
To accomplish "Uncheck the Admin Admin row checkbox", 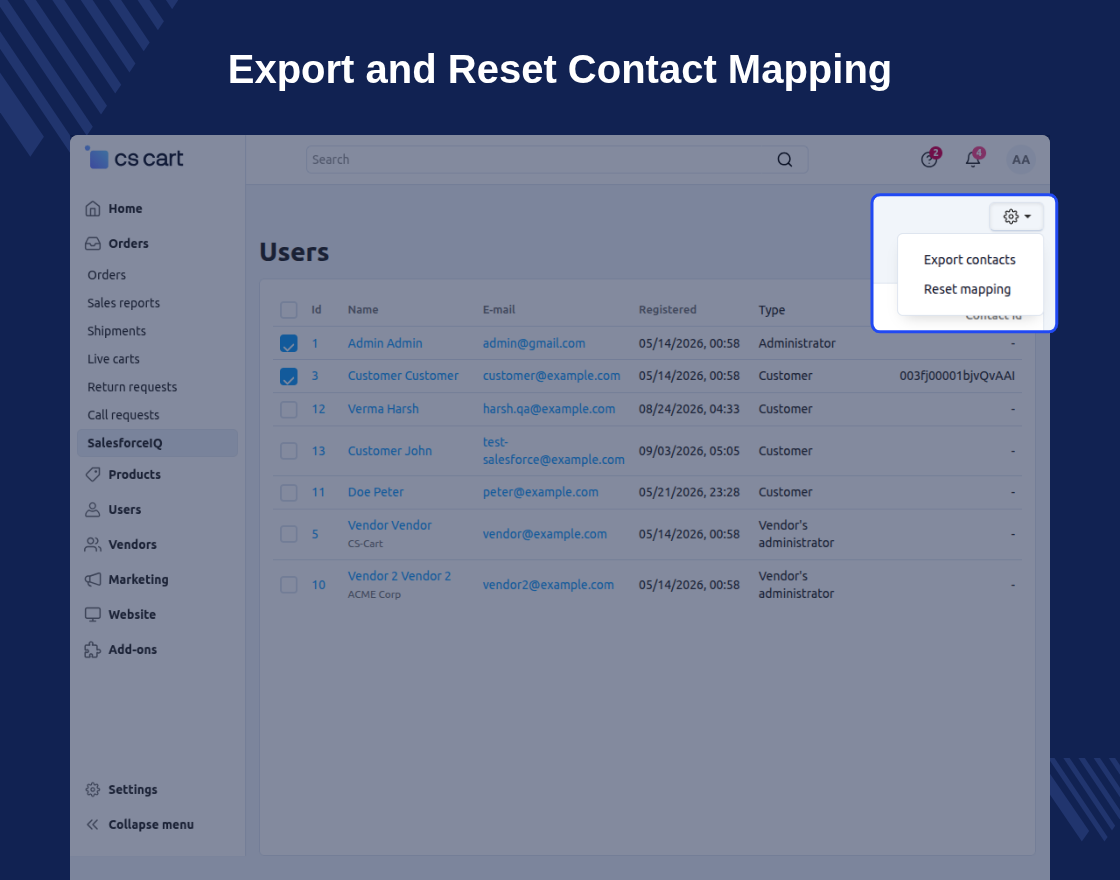I will pyautogui.click(x=289, y=344).
